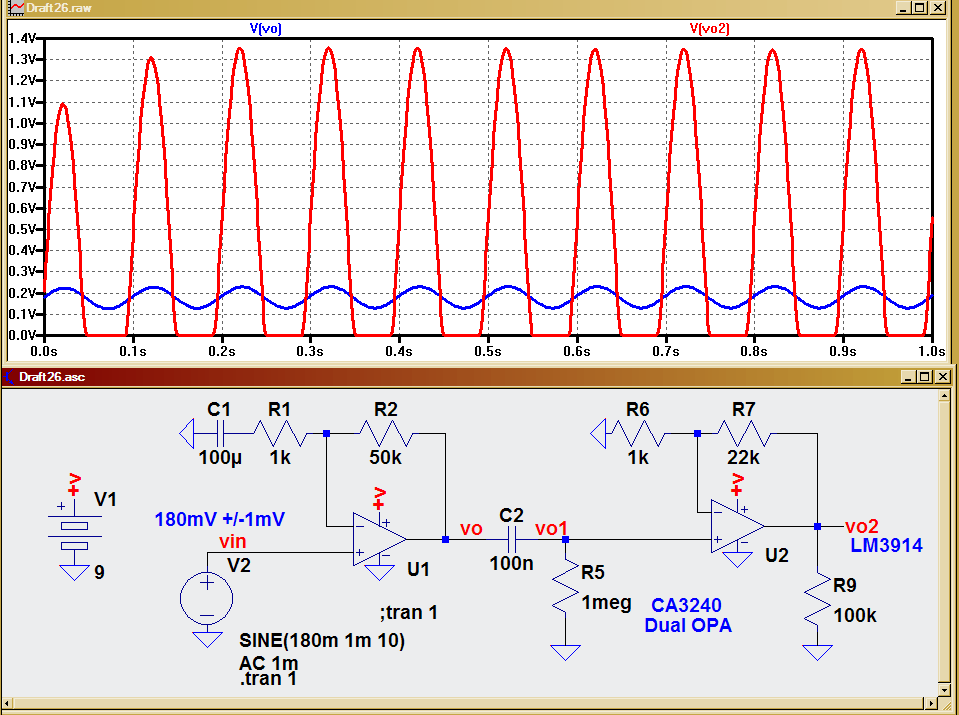
Task: Click the "Dual OPA" comment text
Action: [688, 625]
